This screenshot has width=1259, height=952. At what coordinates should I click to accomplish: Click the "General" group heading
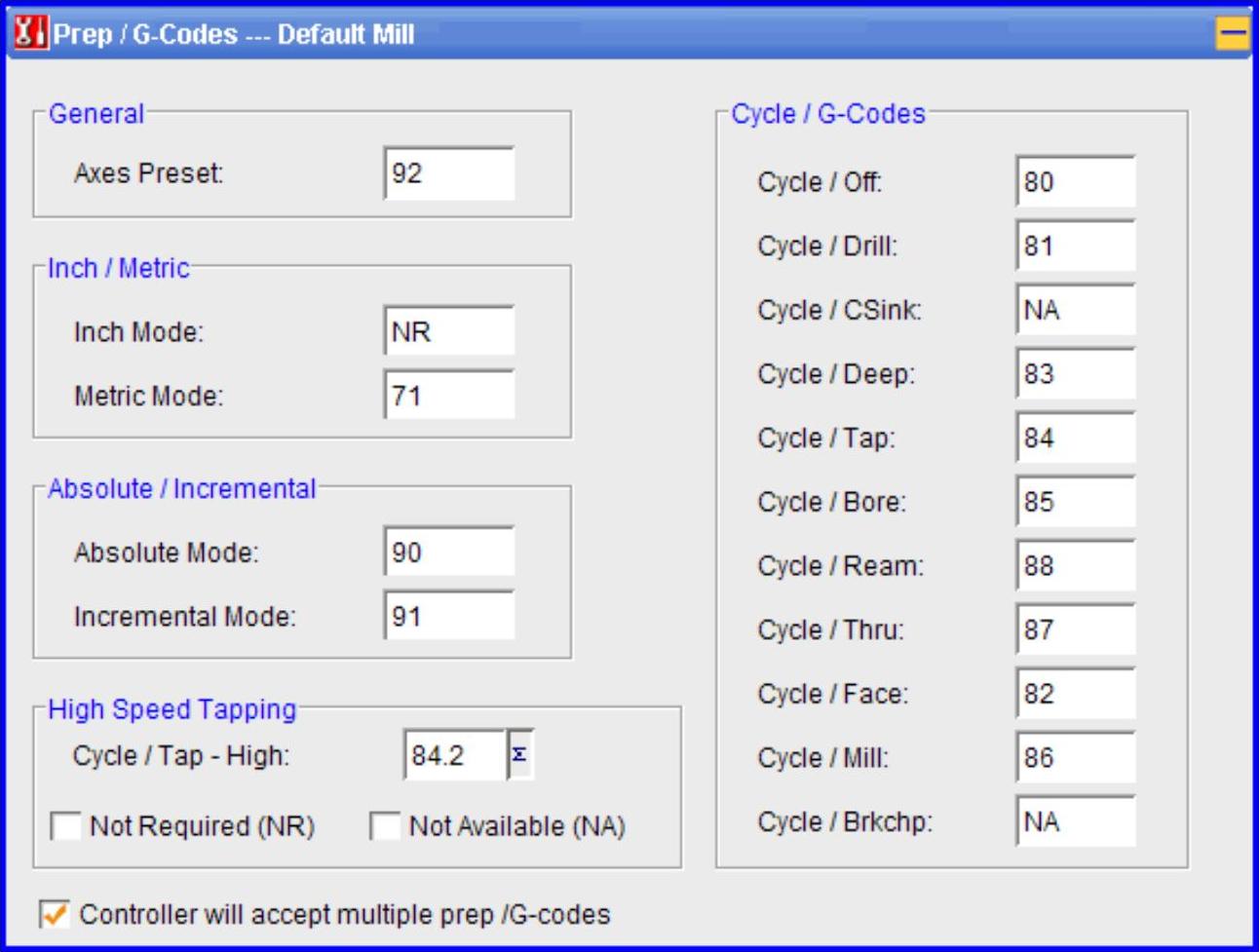(x=96, y=113)
